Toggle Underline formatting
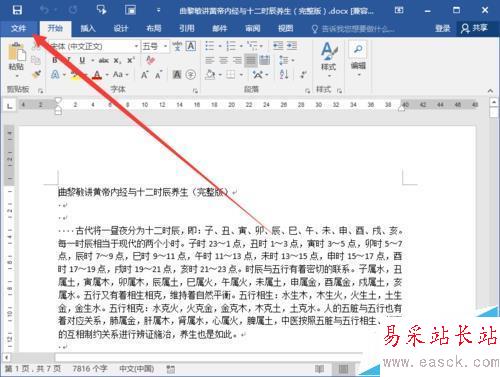The width and height of the screenshot is (500, 377). coord(82,60)
